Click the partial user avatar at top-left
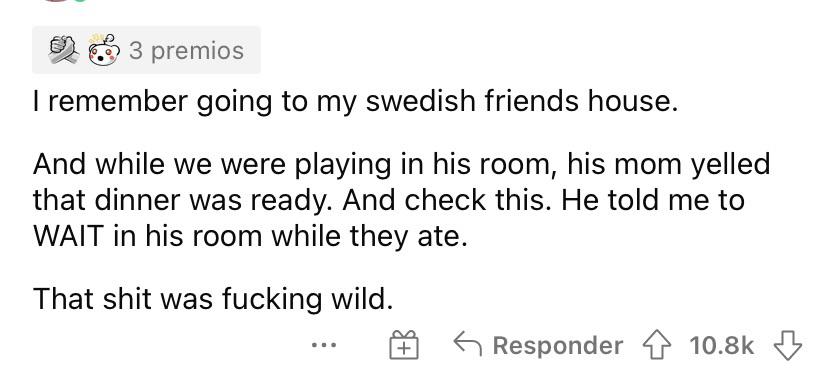This screenshot has height=379, width=828. click(57, 1)
